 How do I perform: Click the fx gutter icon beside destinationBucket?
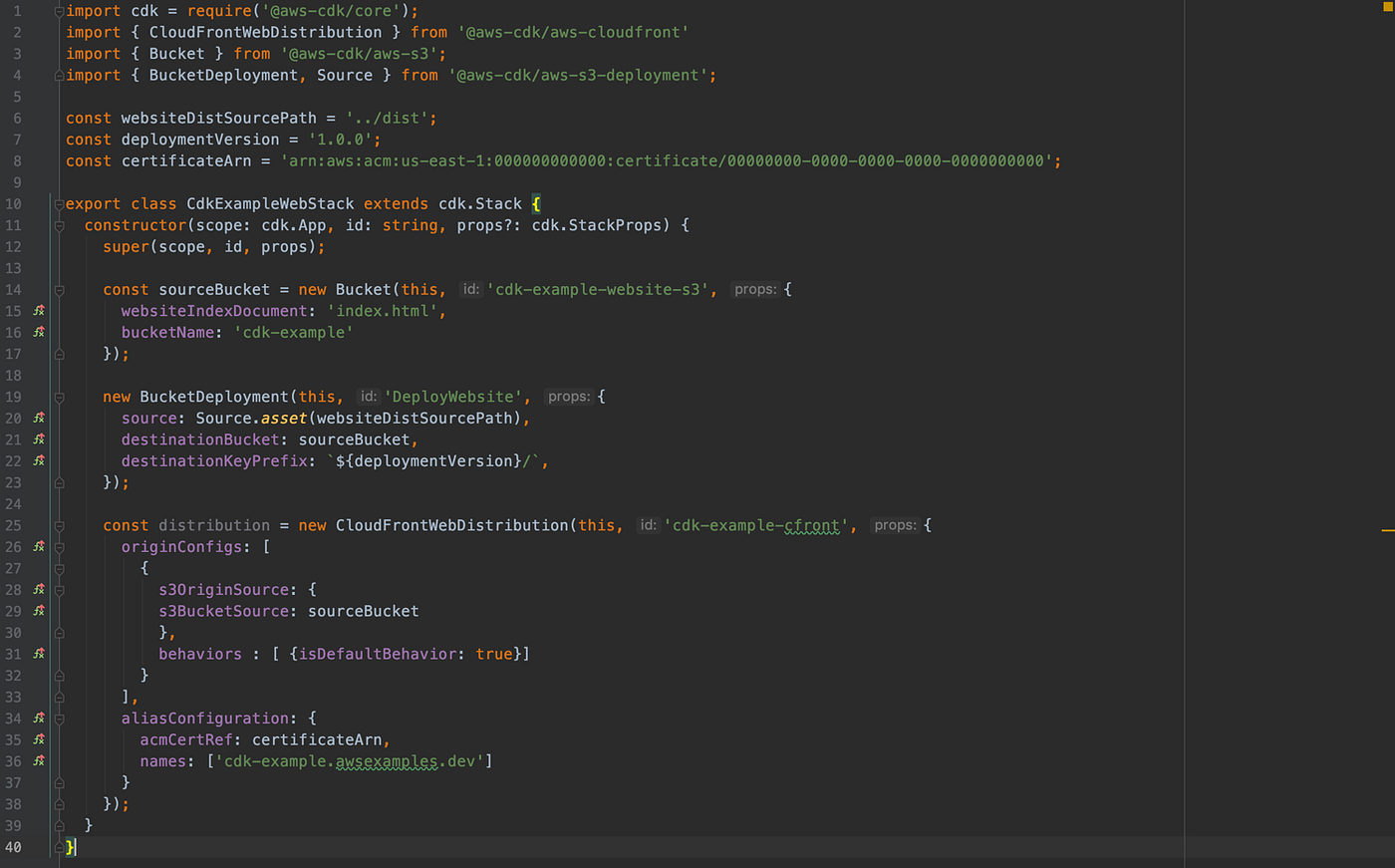(x=38, y=439)
